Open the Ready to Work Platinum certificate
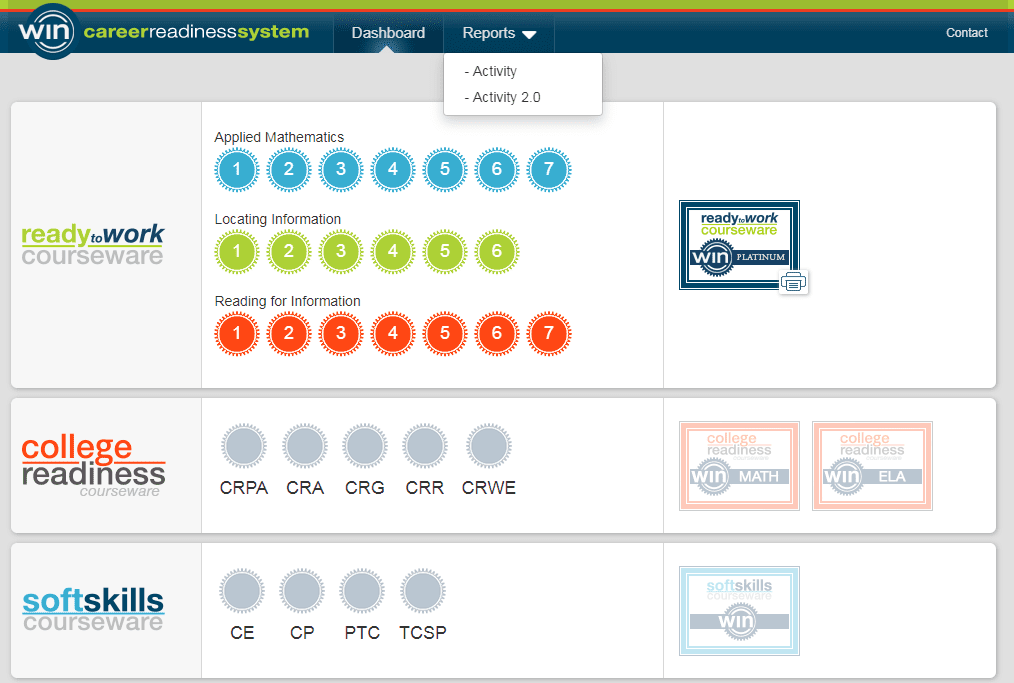 click(738, 244)
